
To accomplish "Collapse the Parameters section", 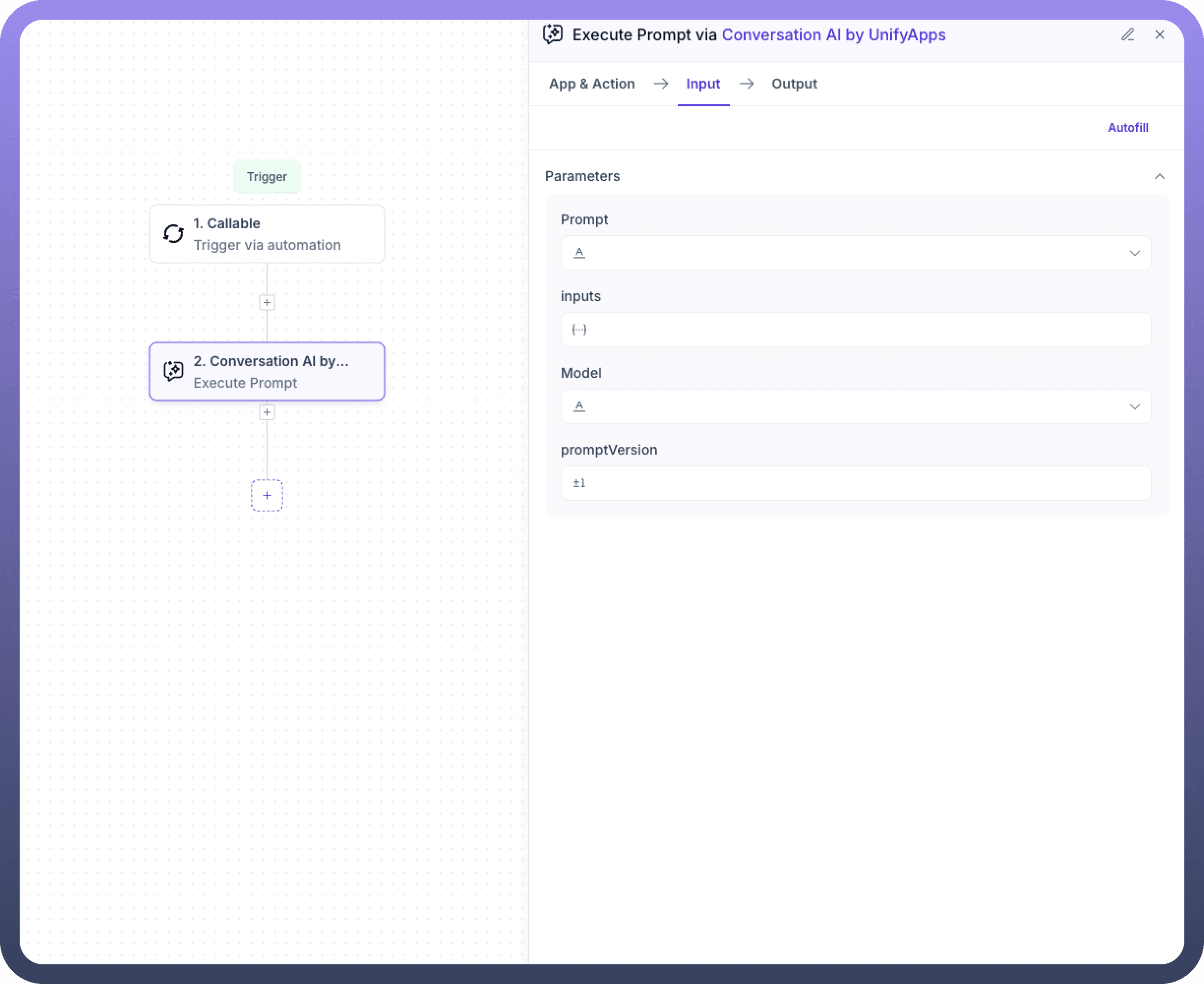I will (x=1159, y=176).
